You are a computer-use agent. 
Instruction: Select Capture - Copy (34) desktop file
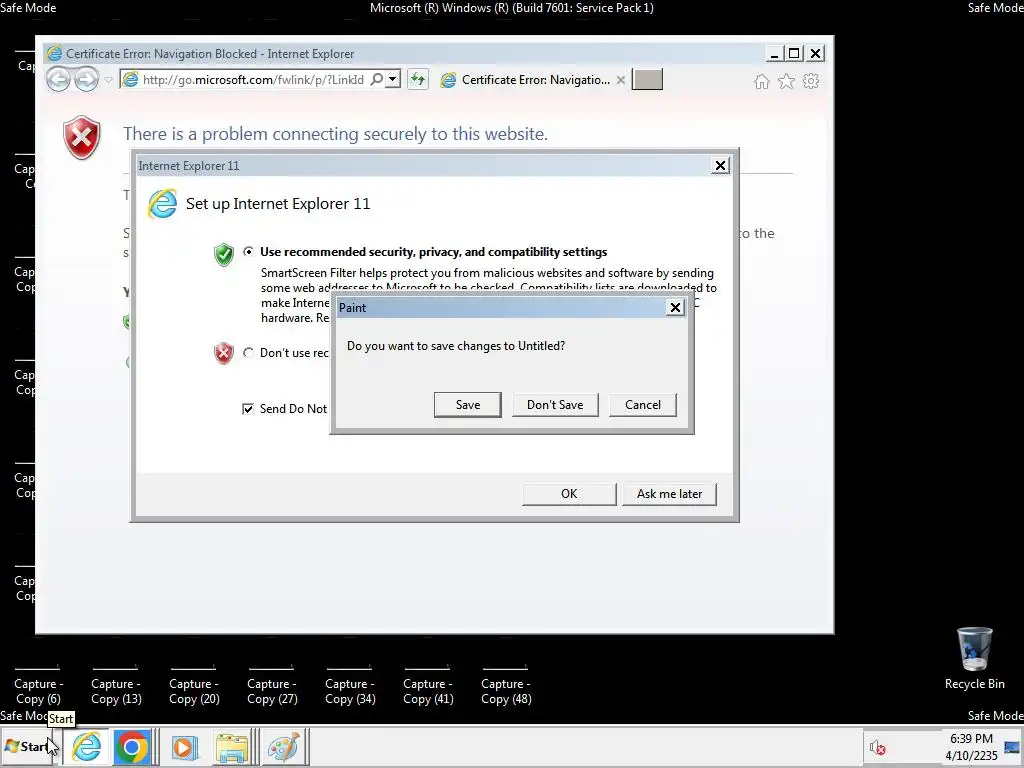[350, 686]
